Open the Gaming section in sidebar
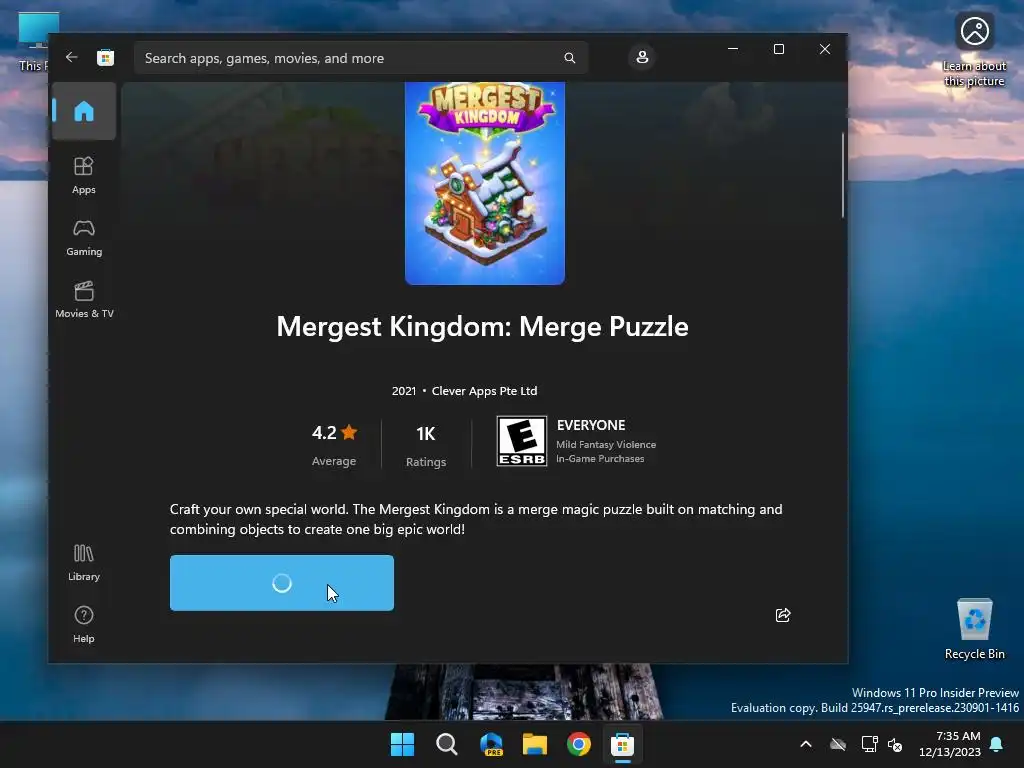The width and height of the screenshot is (1024, 768). point(84,237)
